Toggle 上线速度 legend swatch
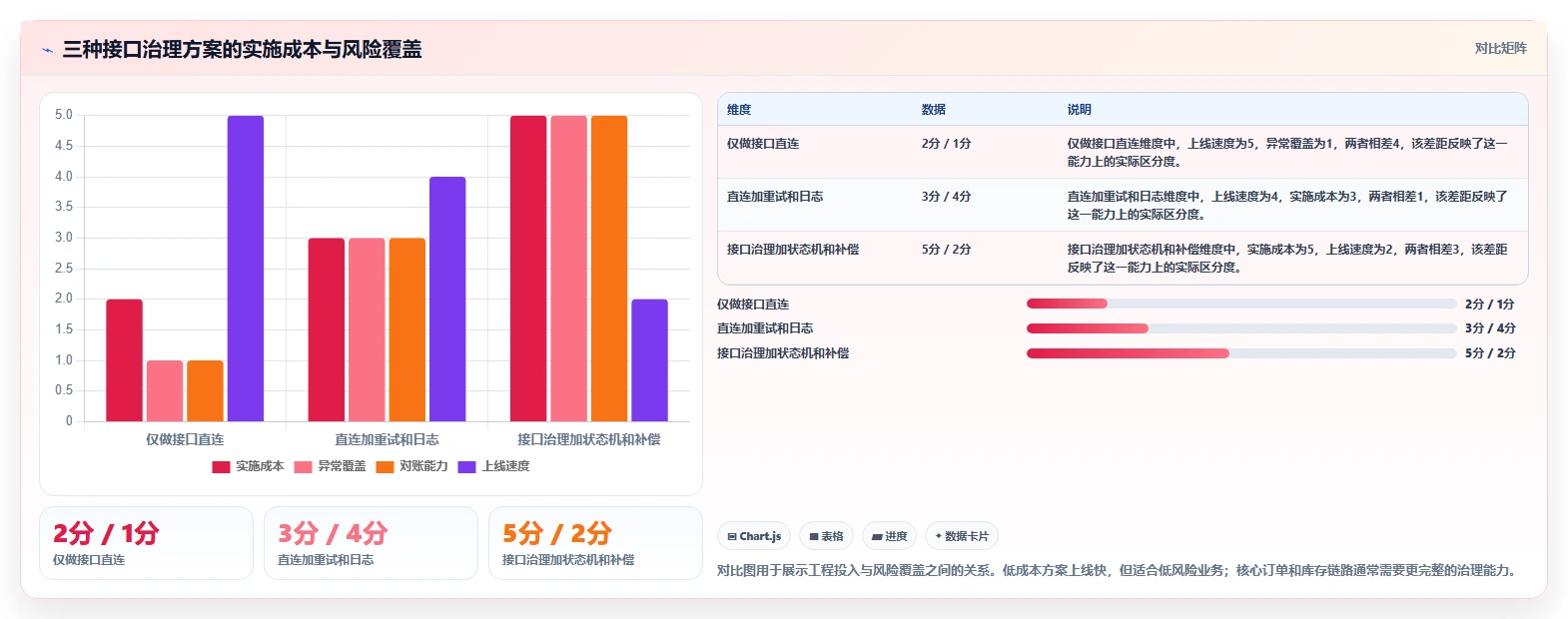Viewport: 1568px width, 619px height. click(x=466, y=467)
